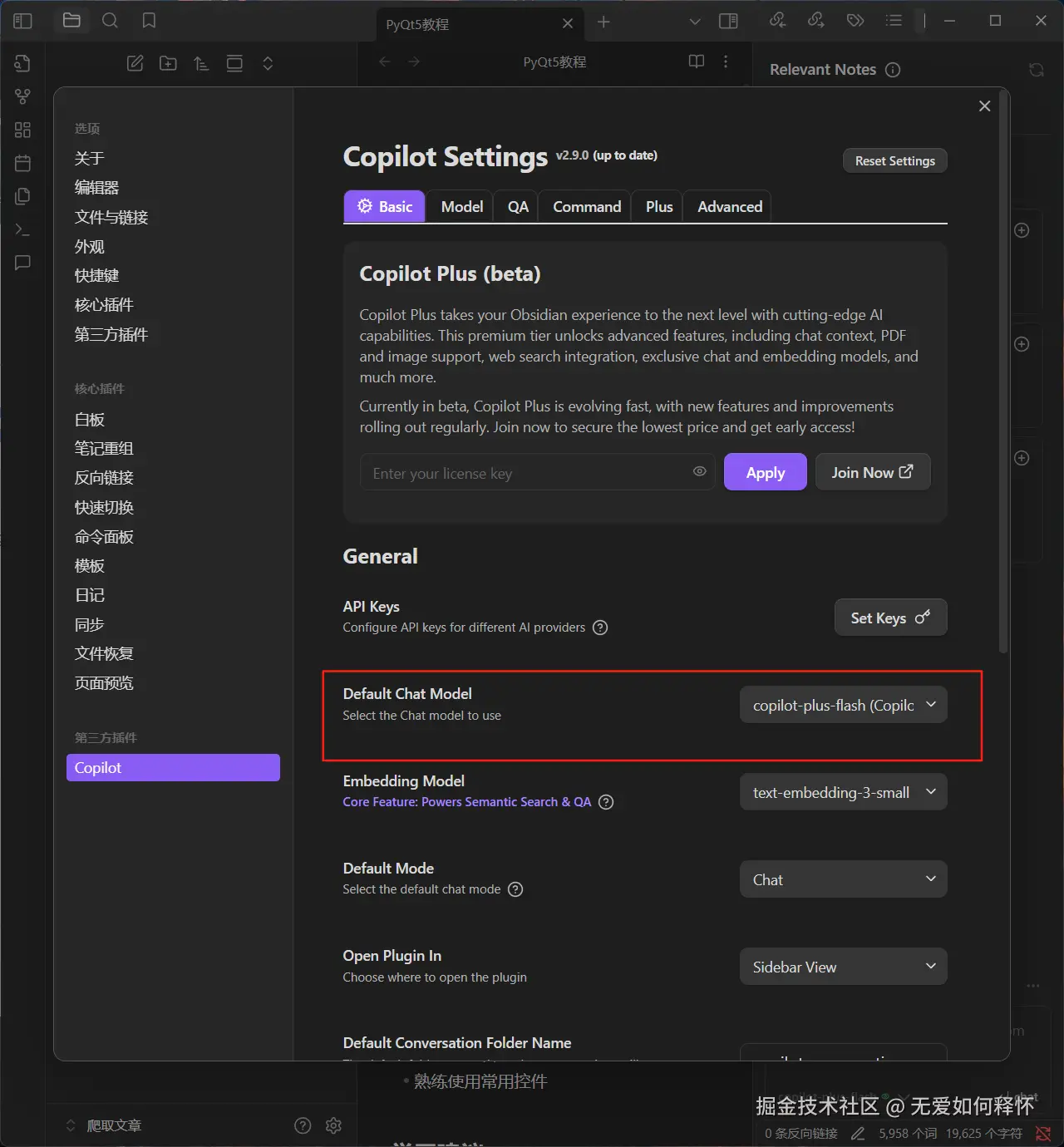Open 文件恢复 core plugin settings
Viewport: 1064px width, 1147px height.
click(104, 653)
